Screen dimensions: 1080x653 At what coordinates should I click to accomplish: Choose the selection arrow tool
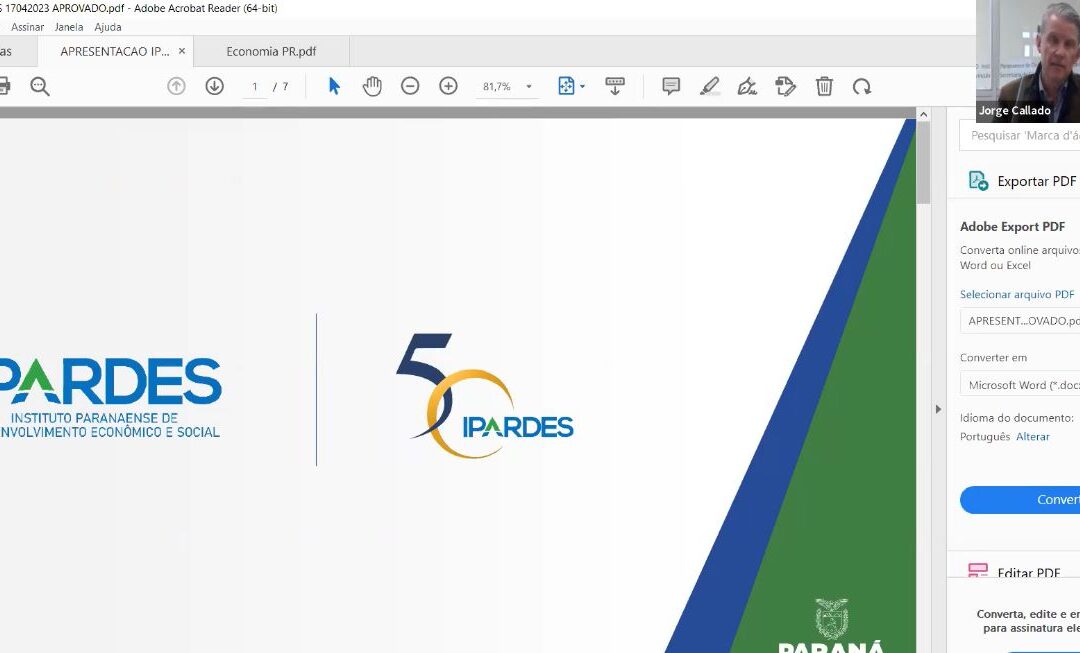[x=334, y=86]
